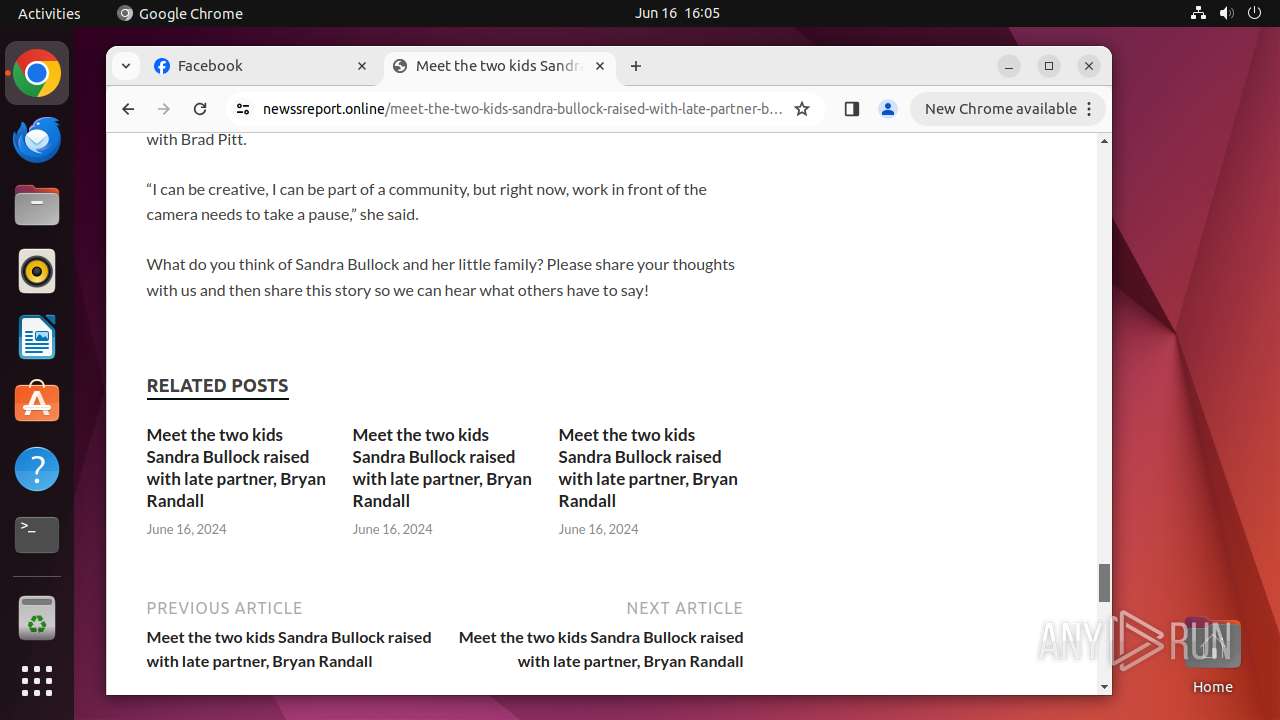Open the power icon in the system menu
The width and height of the screenshot is (1280, 720).
click(x=1254, y=13)
